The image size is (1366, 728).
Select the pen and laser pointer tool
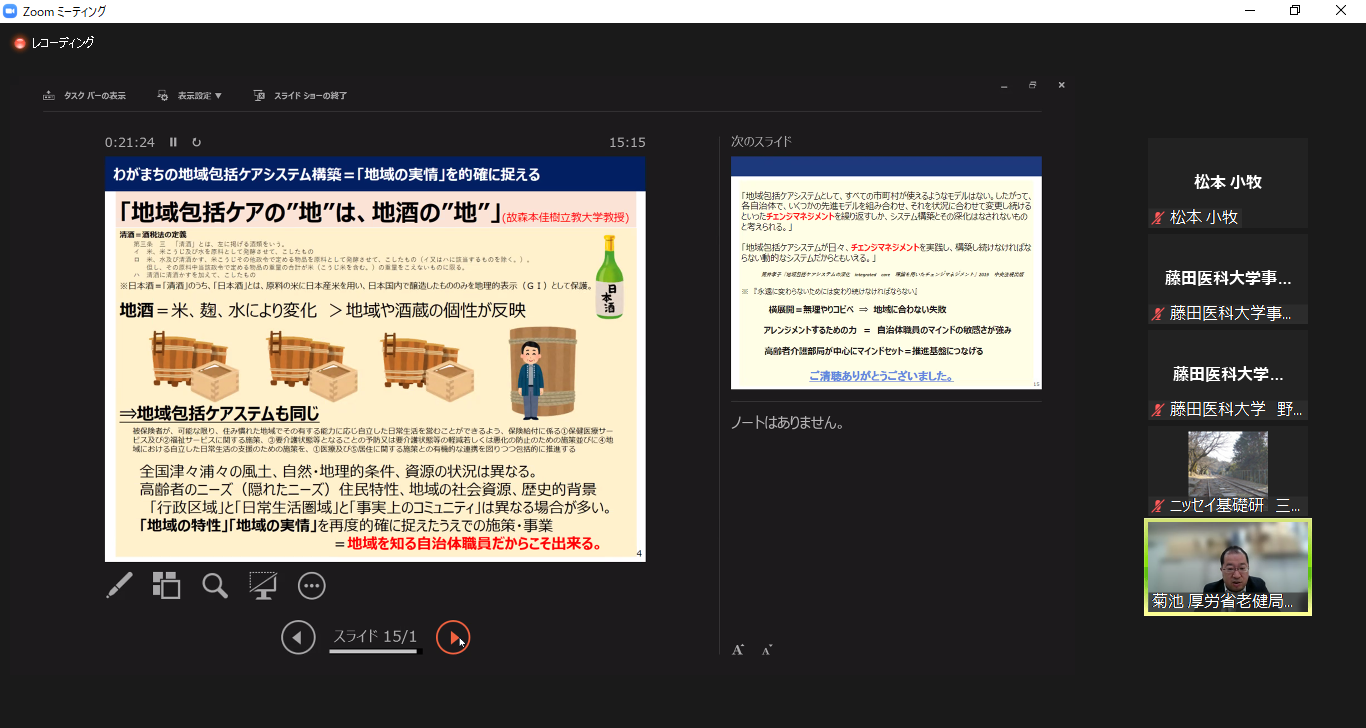(x=119, y=586)
